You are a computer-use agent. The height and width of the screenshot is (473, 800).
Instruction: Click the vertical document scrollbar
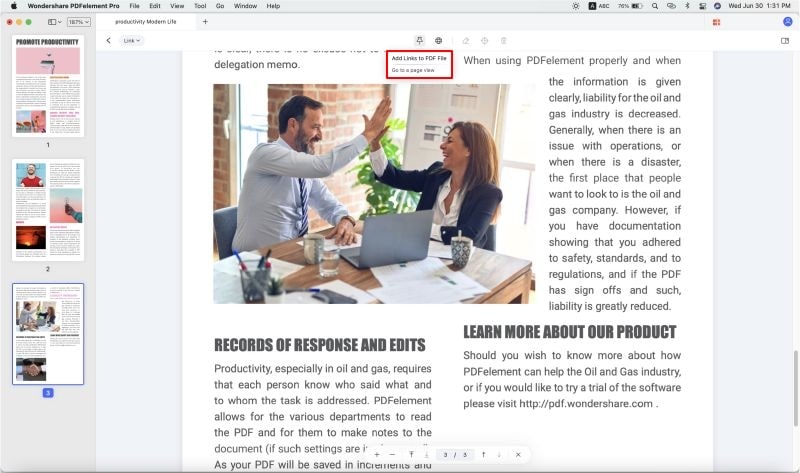point(795,388)
